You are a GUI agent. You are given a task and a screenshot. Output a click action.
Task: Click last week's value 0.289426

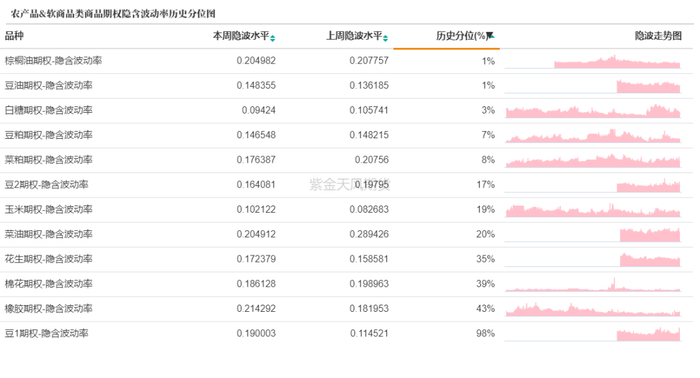pyautogui.click(x=369, y=234)
